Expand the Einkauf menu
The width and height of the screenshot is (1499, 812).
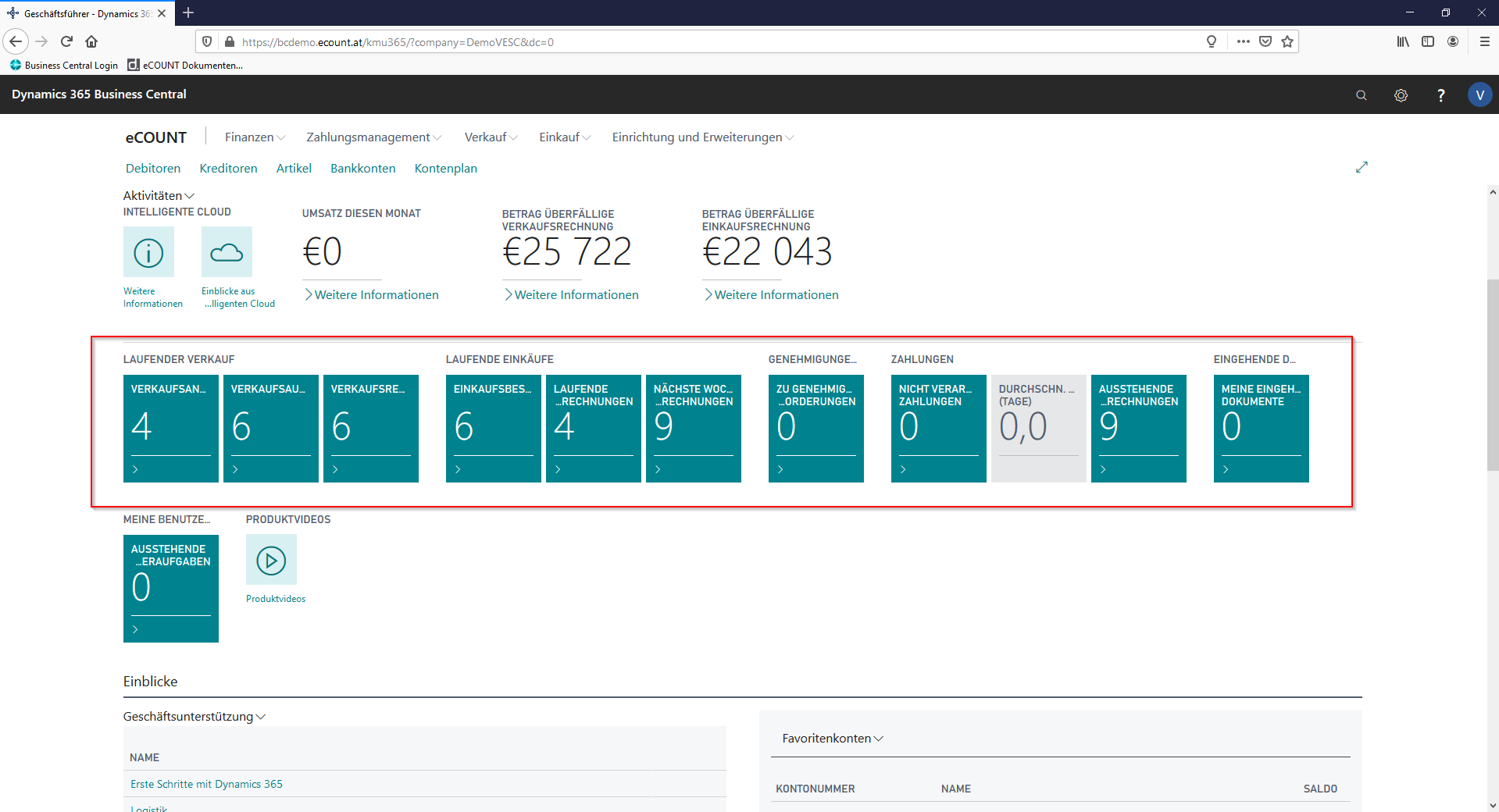tap(565, 137)
